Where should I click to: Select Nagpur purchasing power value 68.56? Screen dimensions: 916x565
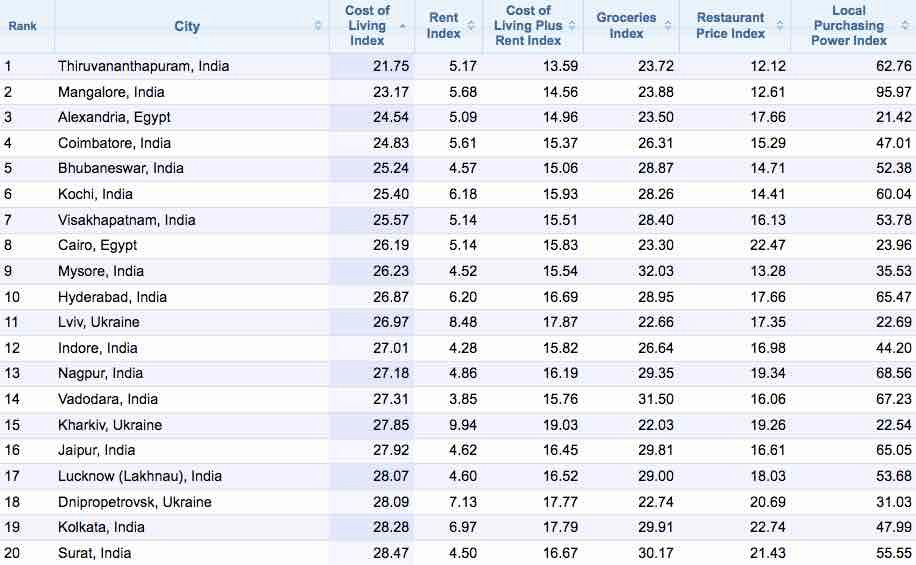tap(893, 373)
